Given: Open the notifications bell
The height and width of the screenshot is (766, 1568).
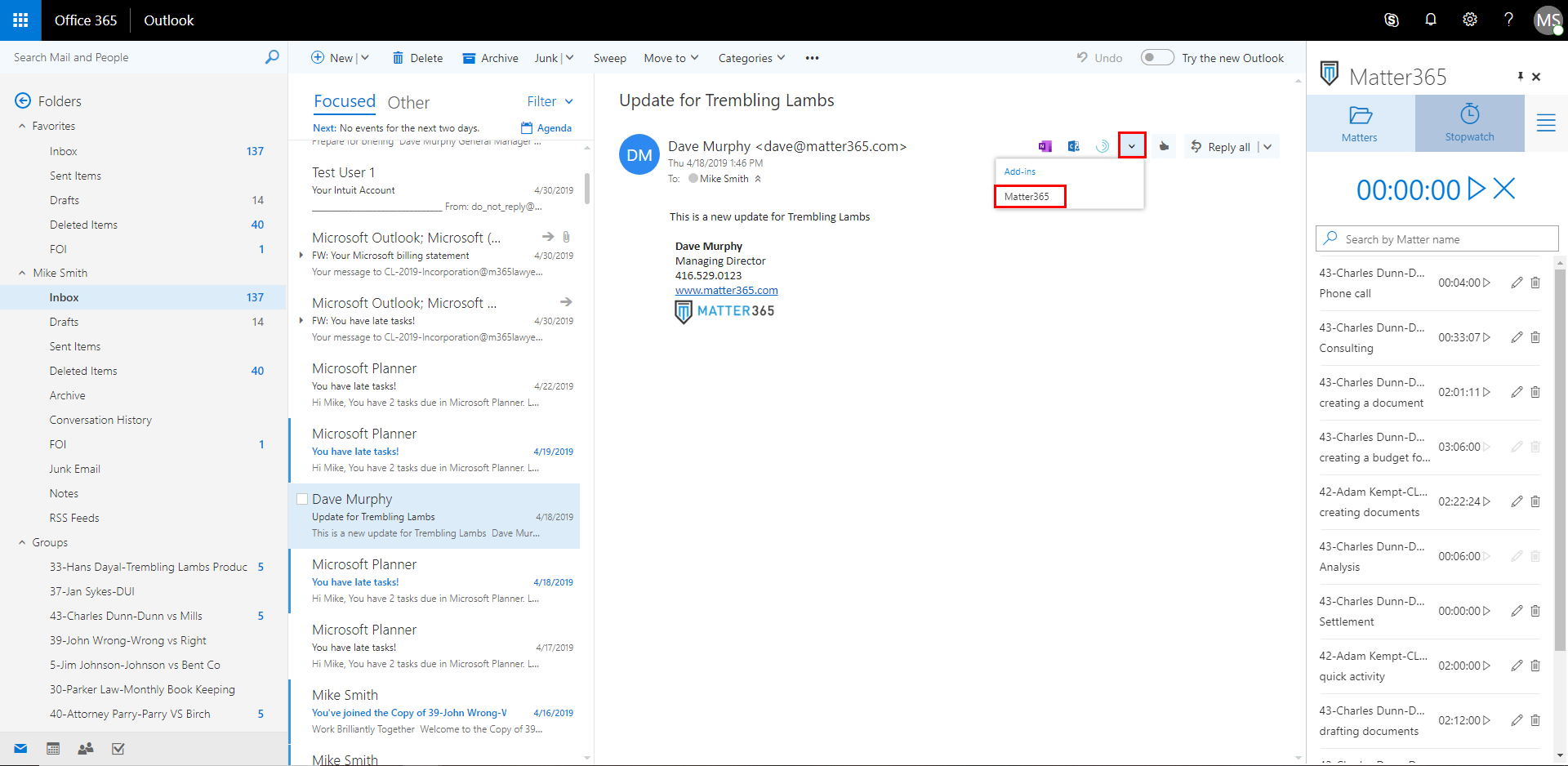Looking at the screenshot, I should (x=1431, y=20).
